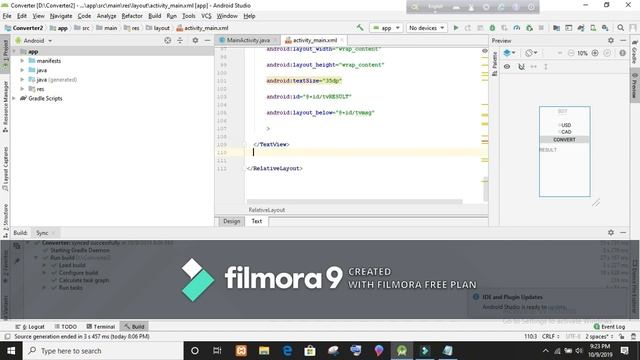
Task: Toggle tool window bars icon in status bar
Action: coord(7,337)
